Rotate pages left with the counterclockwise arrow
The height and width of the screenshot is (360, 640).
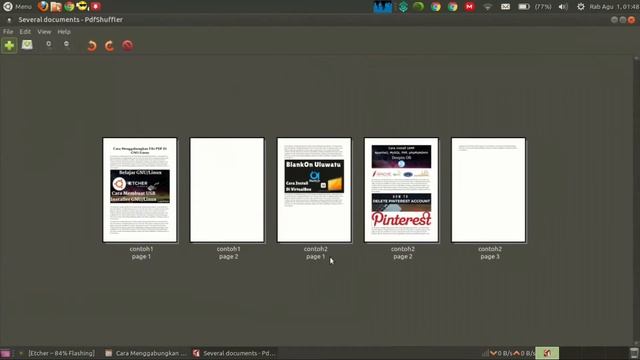[x=92, y=46]
